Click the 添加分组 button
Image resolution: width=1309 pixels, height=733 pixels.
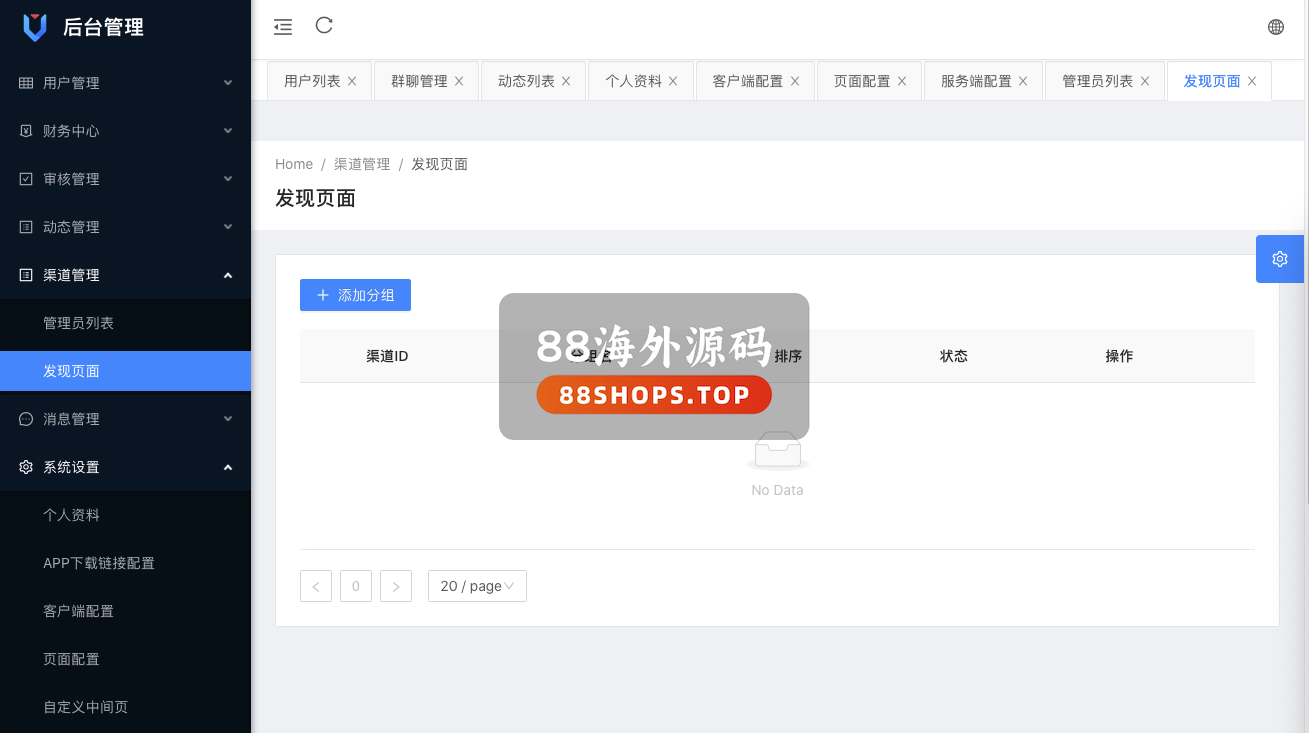[x=355, y=295]
